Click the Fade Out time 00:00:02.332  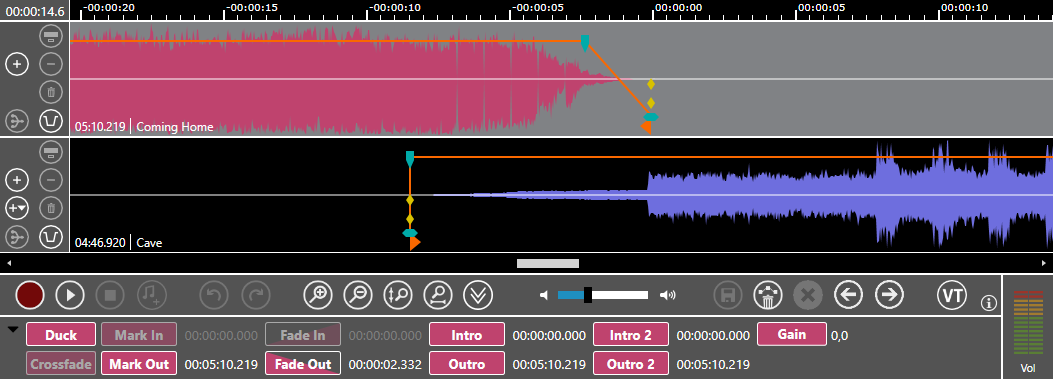click(385, 365)
